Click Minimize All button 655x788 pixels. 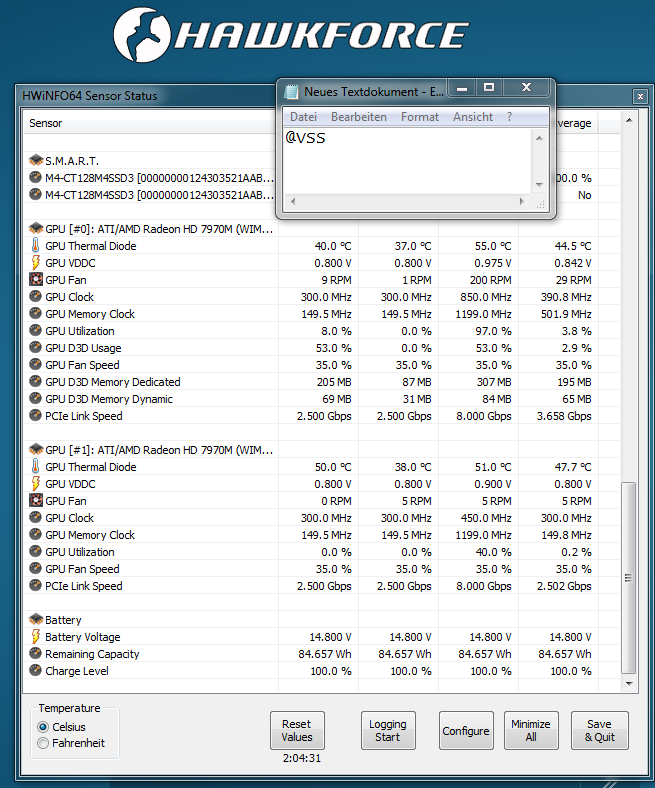click(531, 731)
